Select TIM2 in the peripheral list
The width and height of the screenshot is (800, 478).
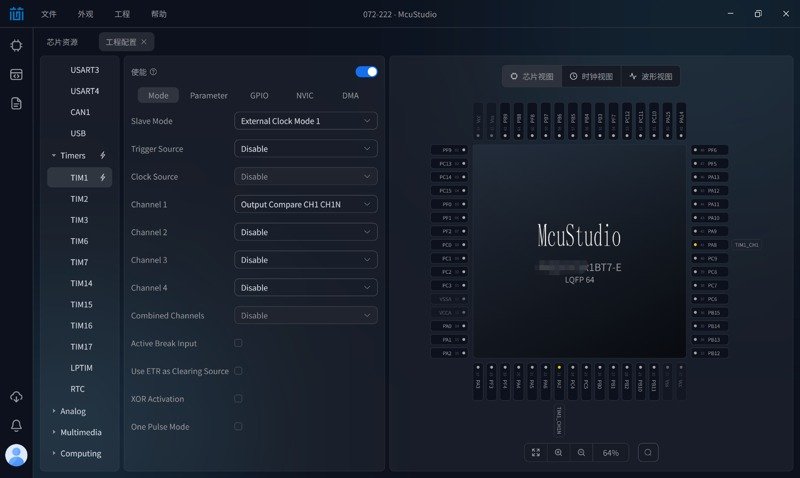79,199
